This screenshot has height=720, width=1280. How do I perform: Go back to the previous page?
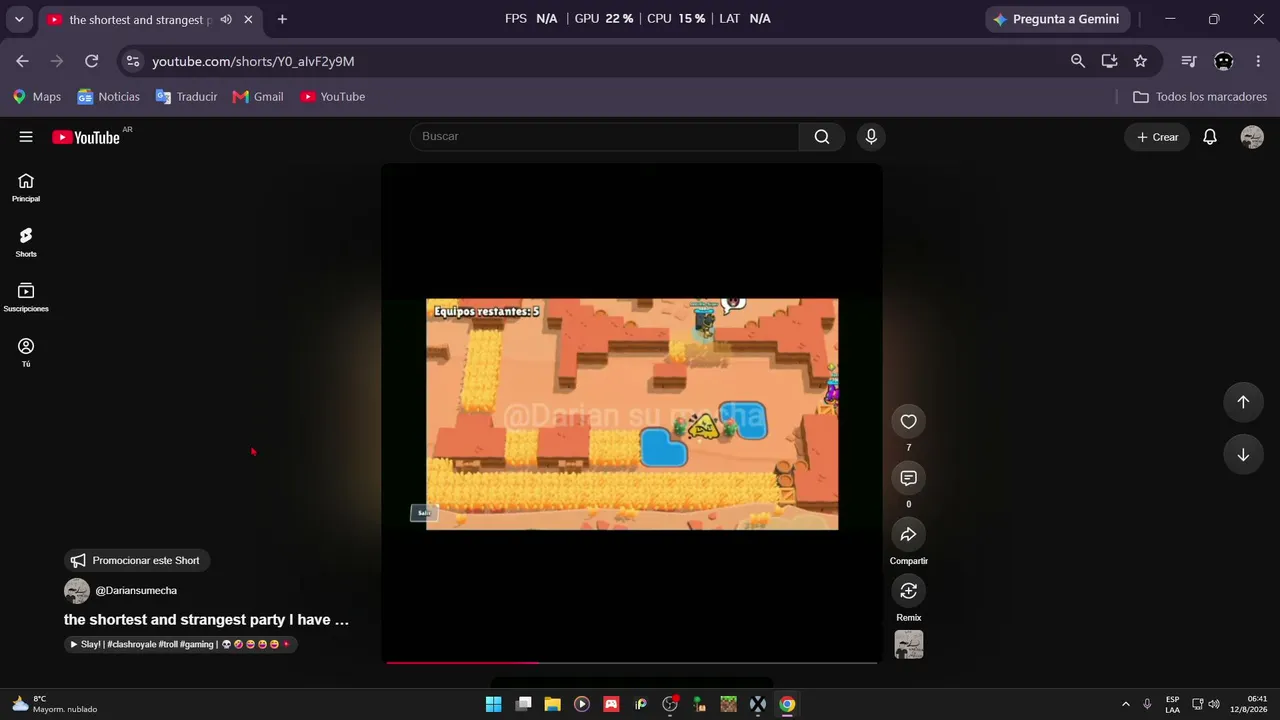[x=22, y=61]
